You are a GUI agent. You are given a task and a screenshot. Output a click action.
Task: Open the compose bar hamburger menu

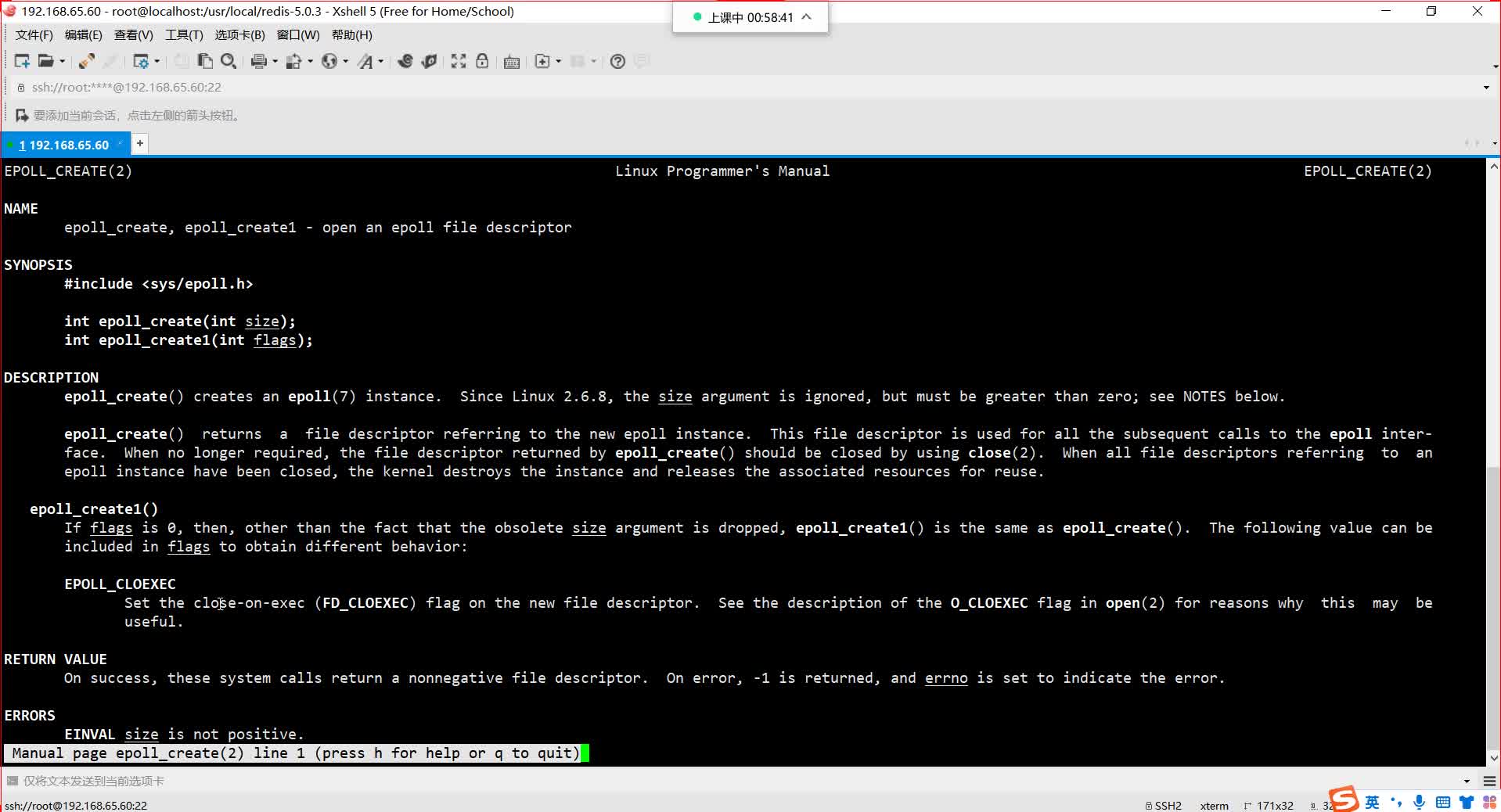coord(1489,781)
